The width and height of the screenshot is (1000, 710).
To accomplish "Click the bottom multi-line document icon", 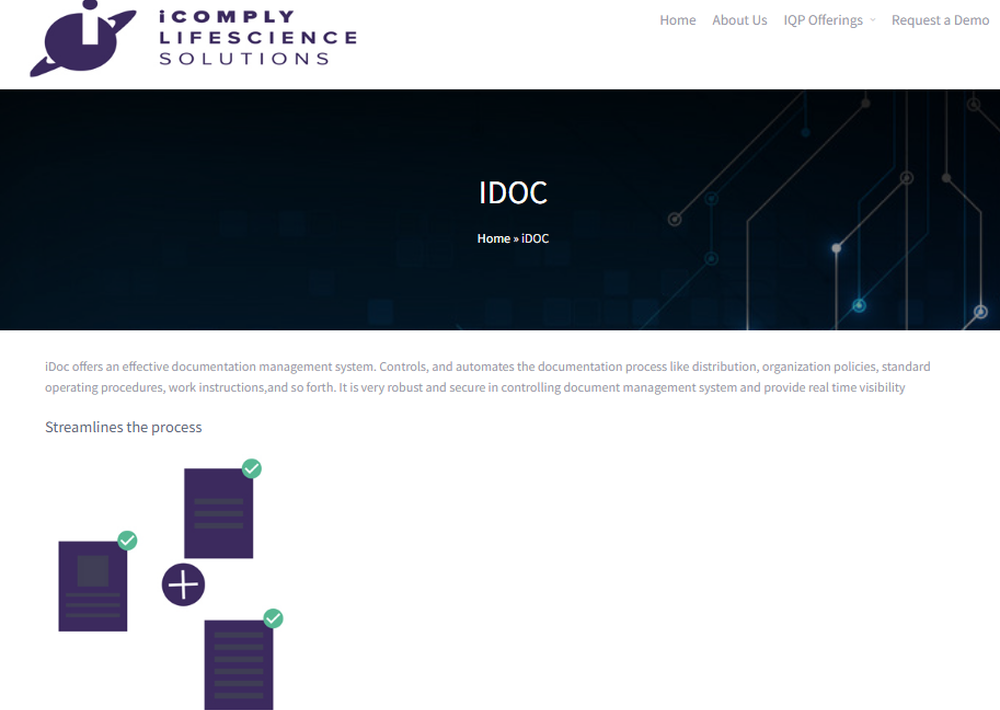I will 239,665.
